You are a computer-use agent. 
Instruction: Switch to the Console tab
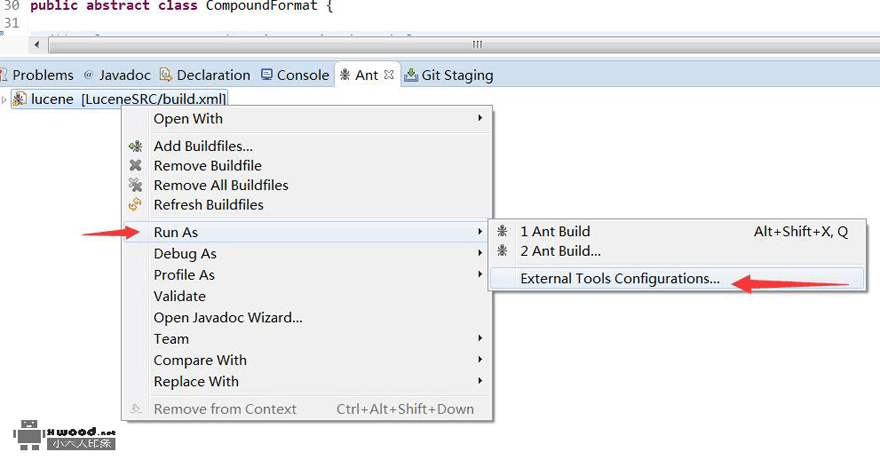point(295,75)
